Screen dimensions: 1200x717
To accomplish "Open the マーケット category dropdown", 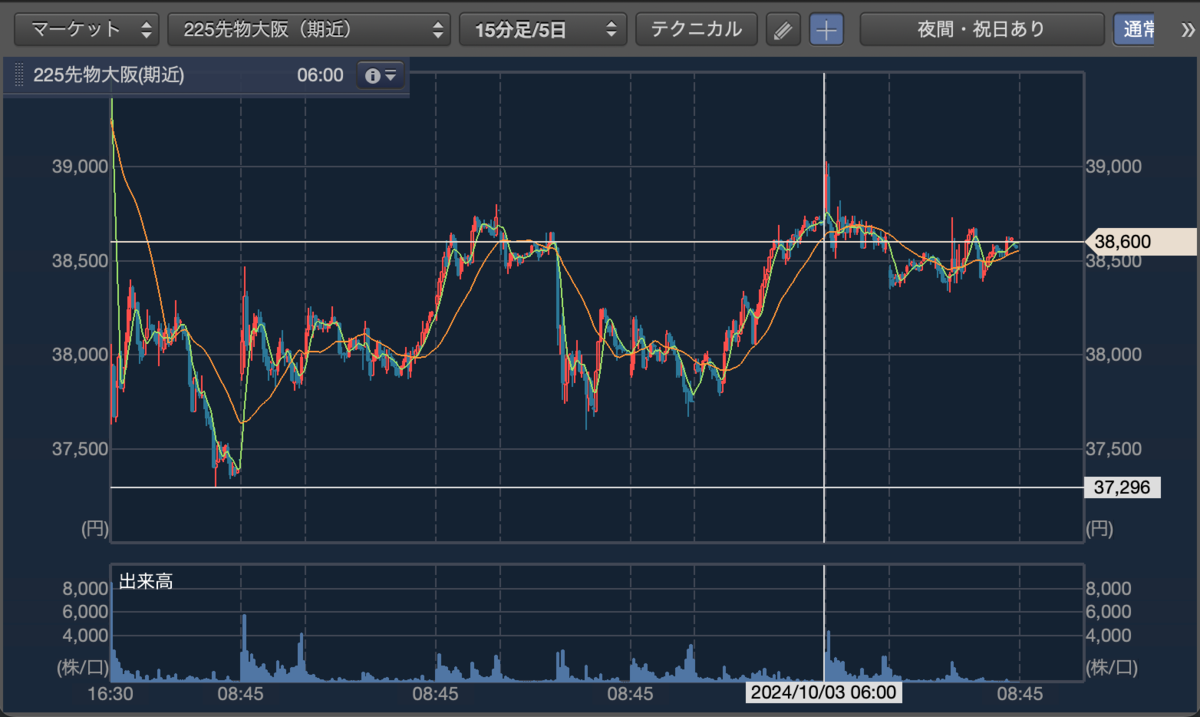I will click(x=87, y=29).
